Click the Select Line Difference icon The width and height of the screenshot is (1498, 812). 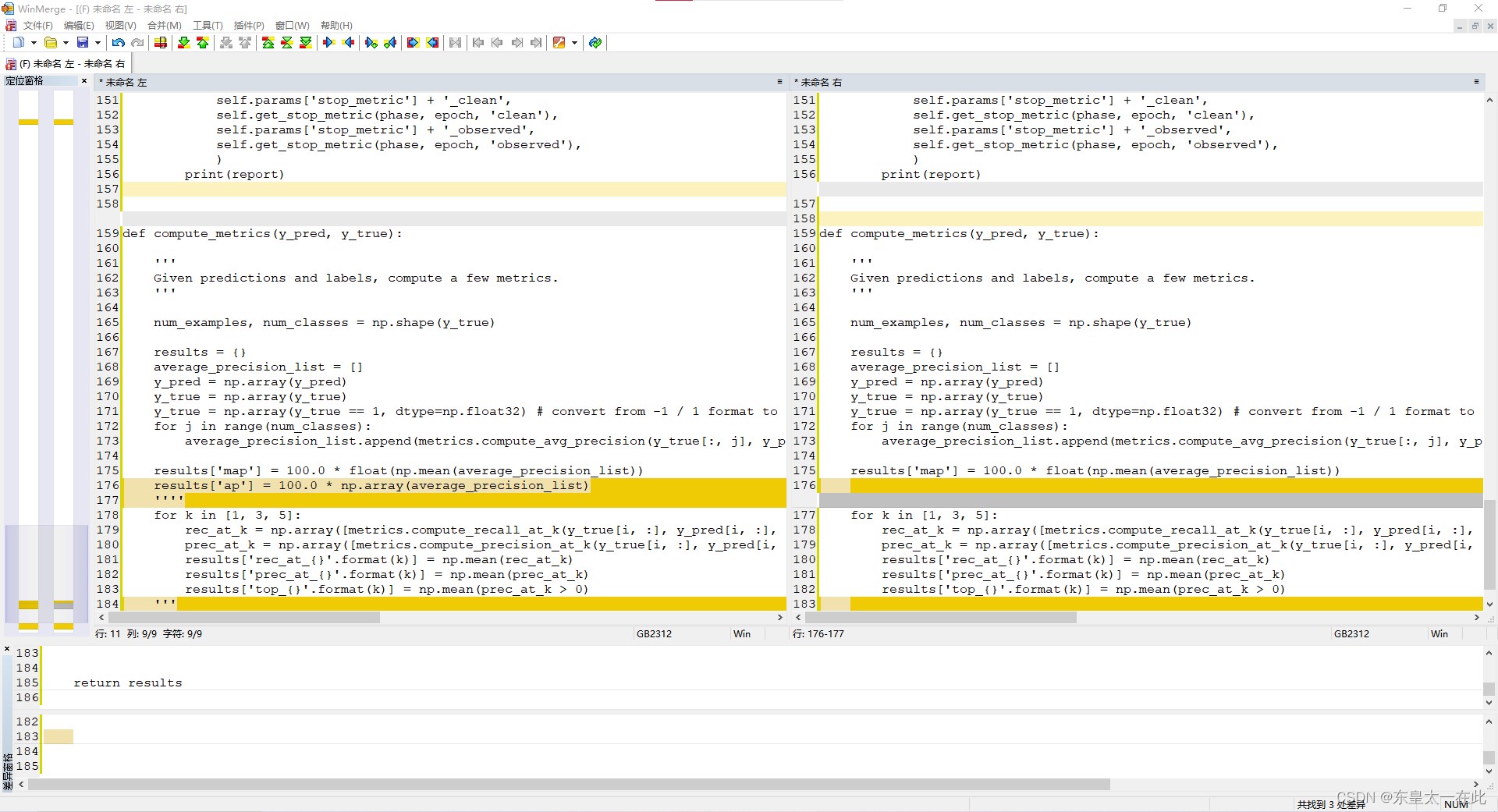tap(161, 43)
